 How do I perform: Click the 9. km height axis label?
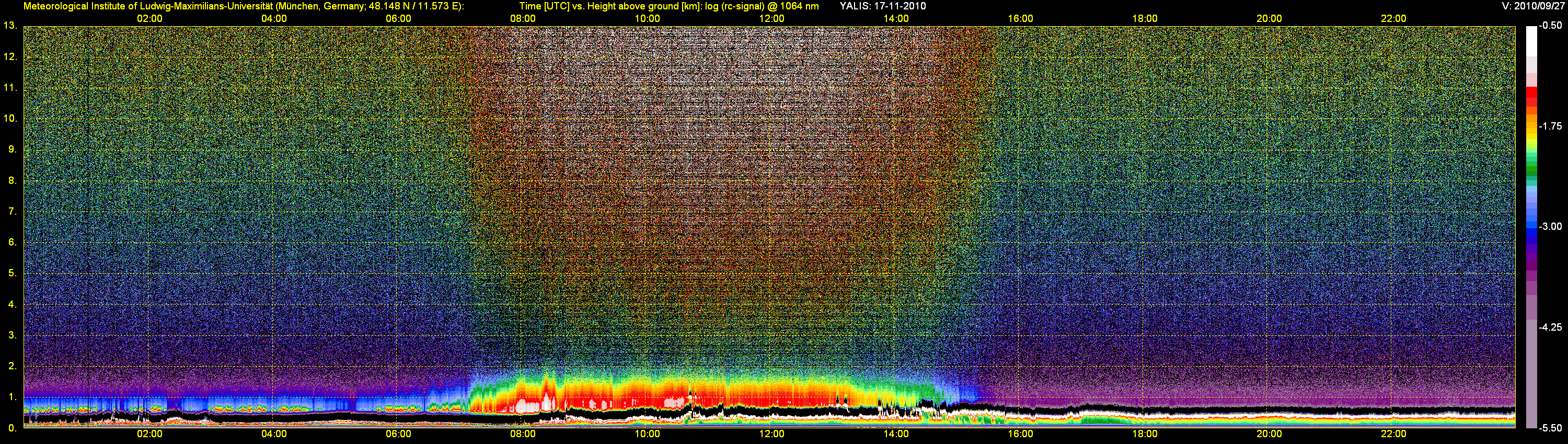point(12,149)
